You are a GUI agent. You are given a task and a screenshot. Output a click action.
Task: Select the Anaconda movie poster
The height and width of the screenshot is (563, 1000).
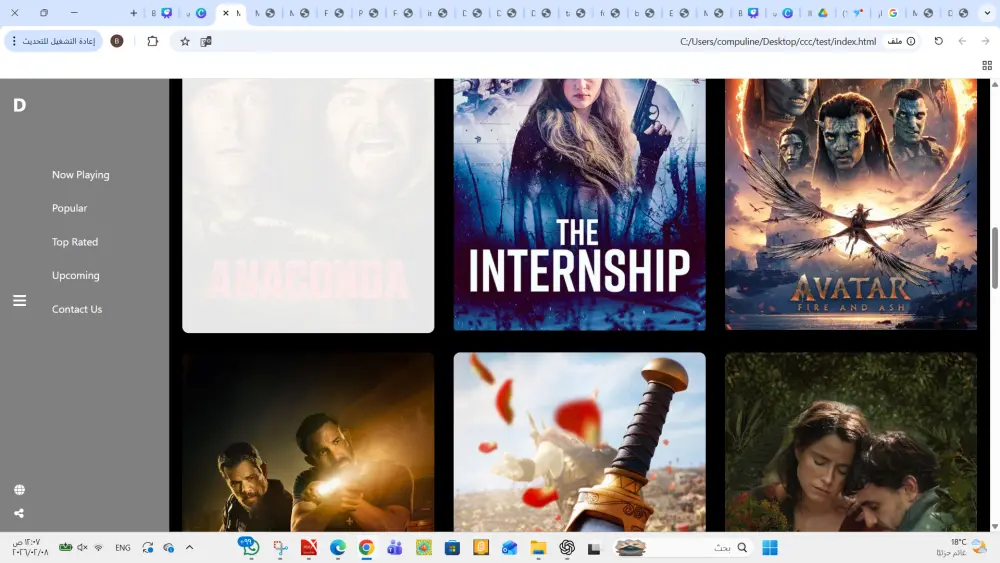308,205
